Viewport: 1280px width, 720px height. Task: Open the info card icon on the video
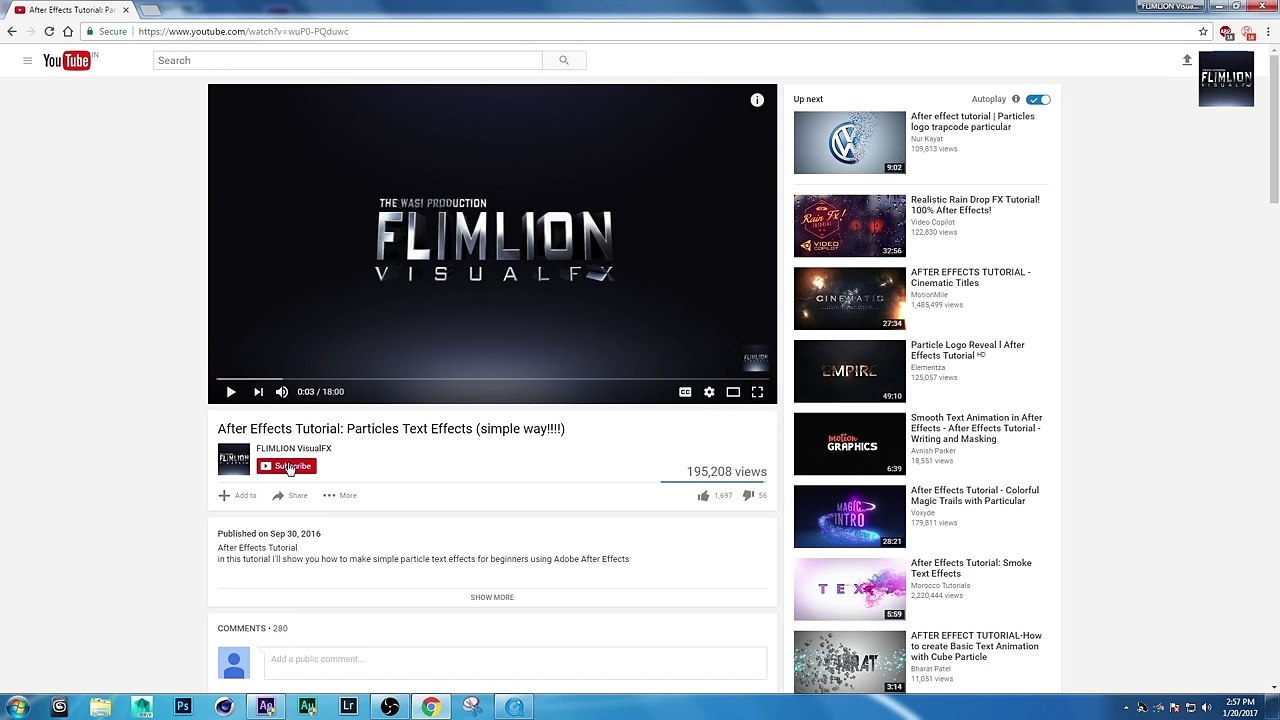click(x=757, y=100)
